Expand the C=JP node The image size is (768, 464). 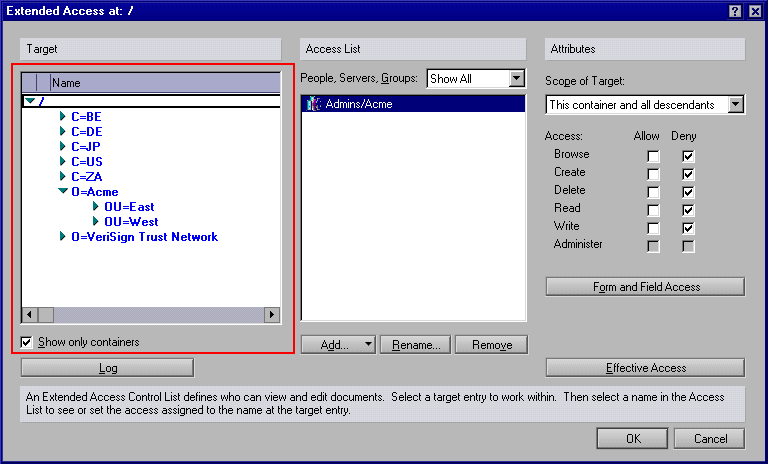pos(62,146)
